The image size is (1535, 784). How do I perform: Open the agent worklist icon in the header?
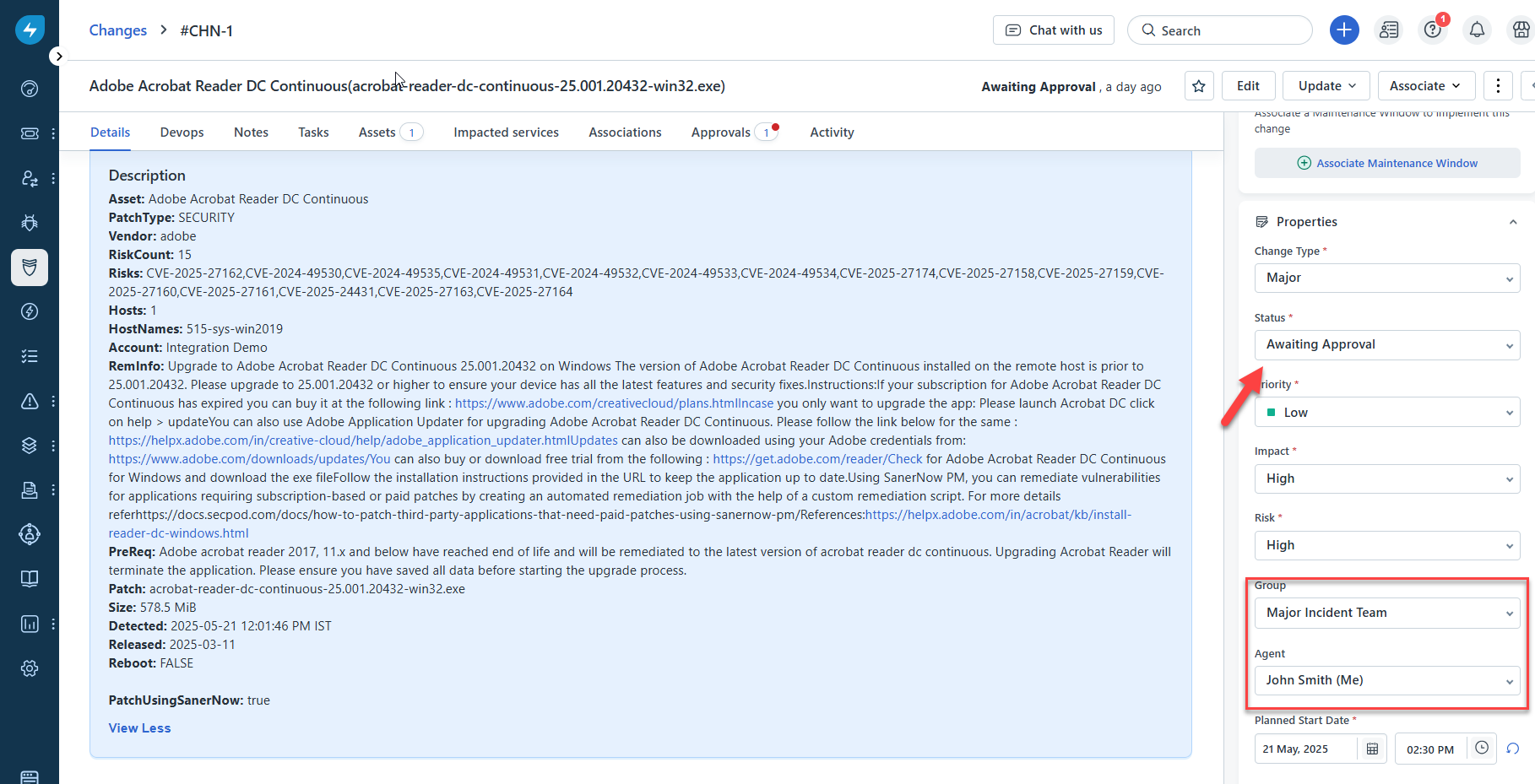click(1389, 30)
